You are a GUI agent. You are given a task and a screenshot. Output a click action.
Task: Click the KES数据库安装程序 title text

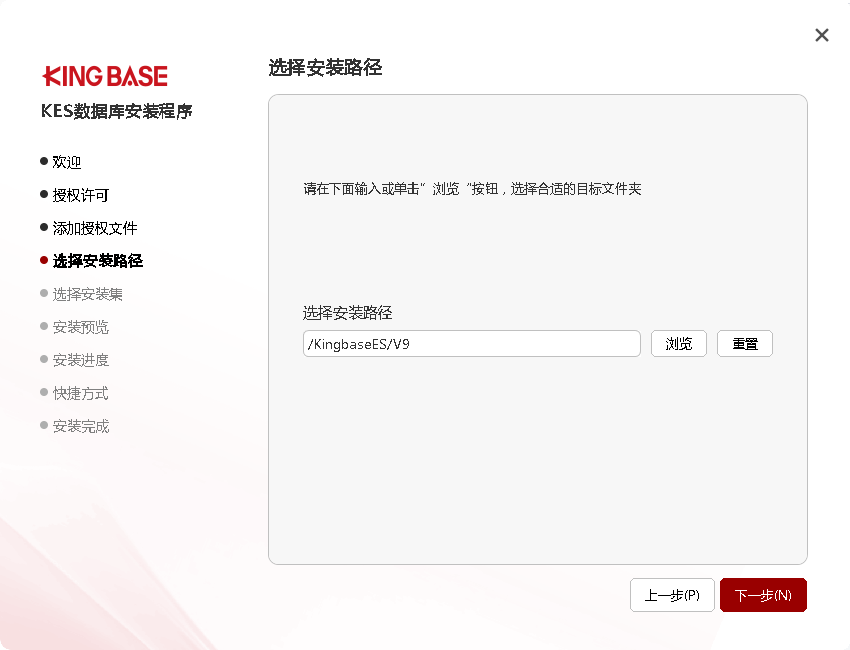click(116, 111)
